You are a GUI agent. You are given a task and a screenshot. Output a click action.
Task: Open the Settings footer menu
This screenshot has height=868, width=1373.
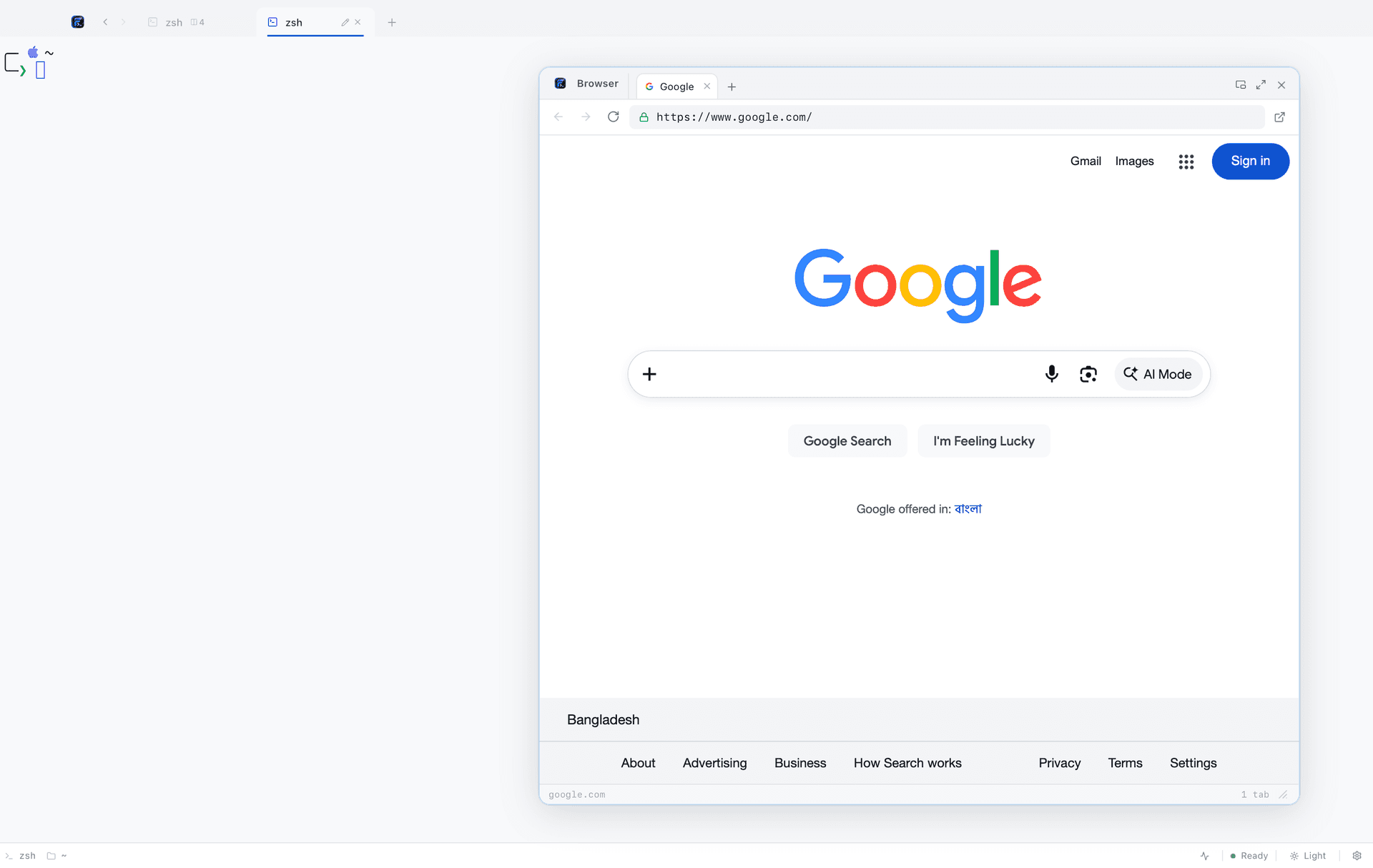click(1193, 763)
